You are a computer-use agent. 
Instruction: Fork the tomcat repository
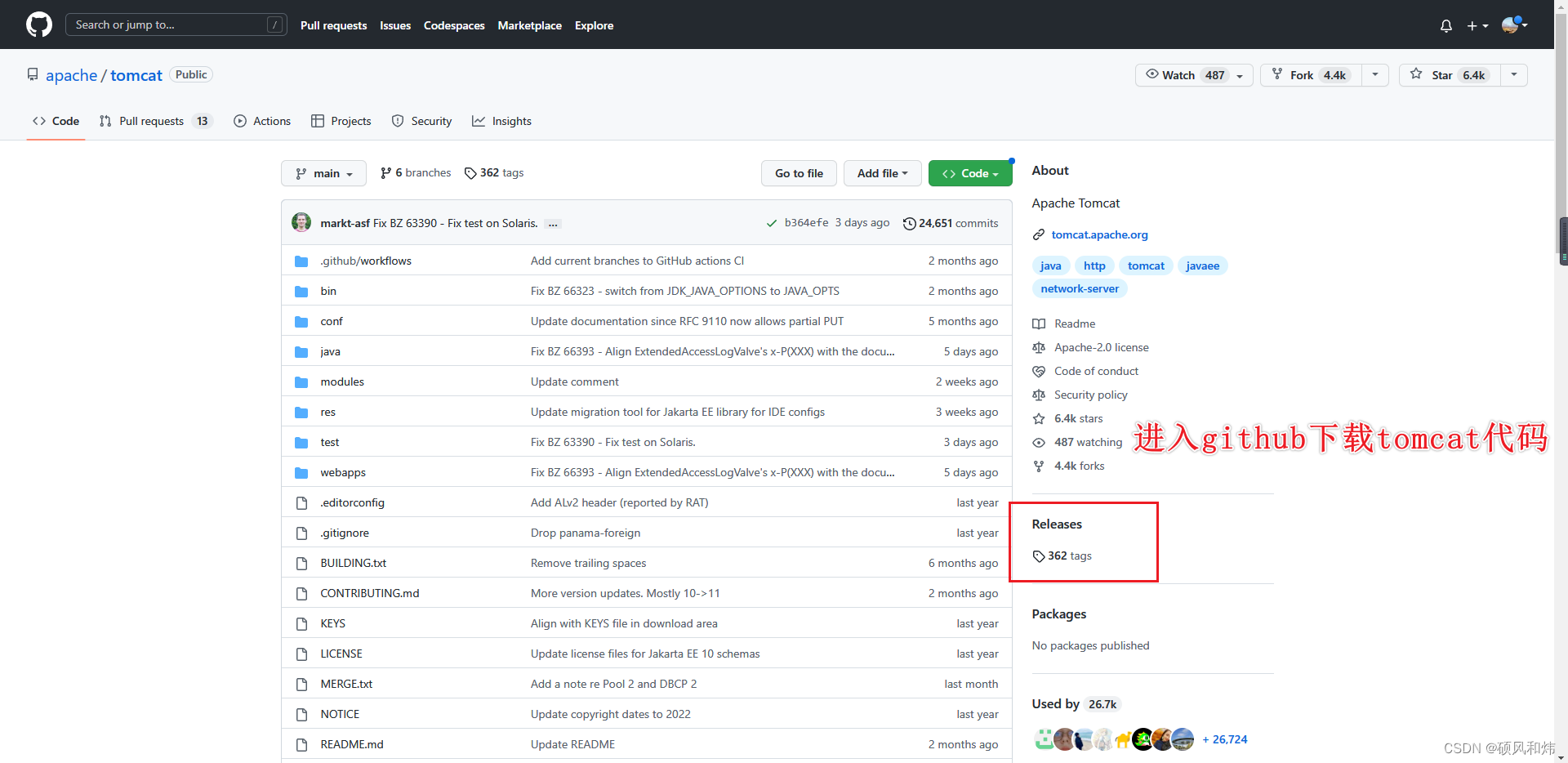[1311, 75]
